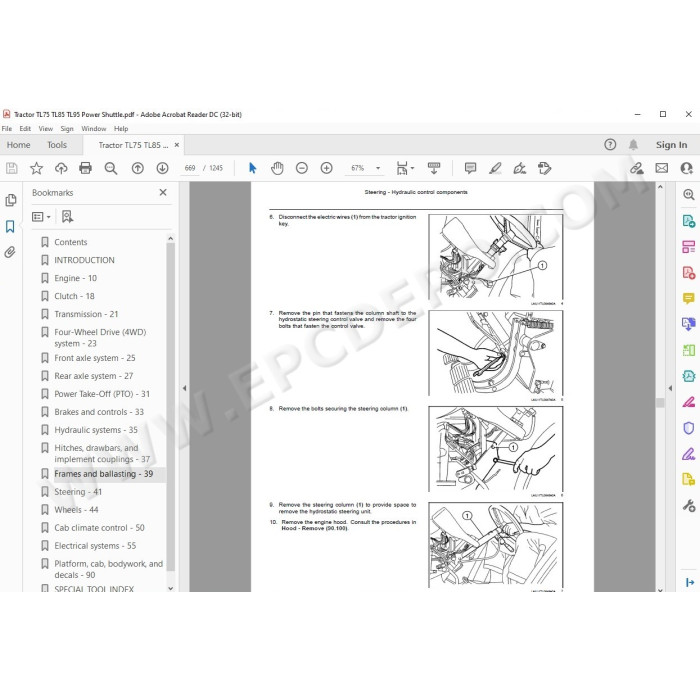Collapse the right tools pane arrow
Screen dimensions: 700x700
670,388
